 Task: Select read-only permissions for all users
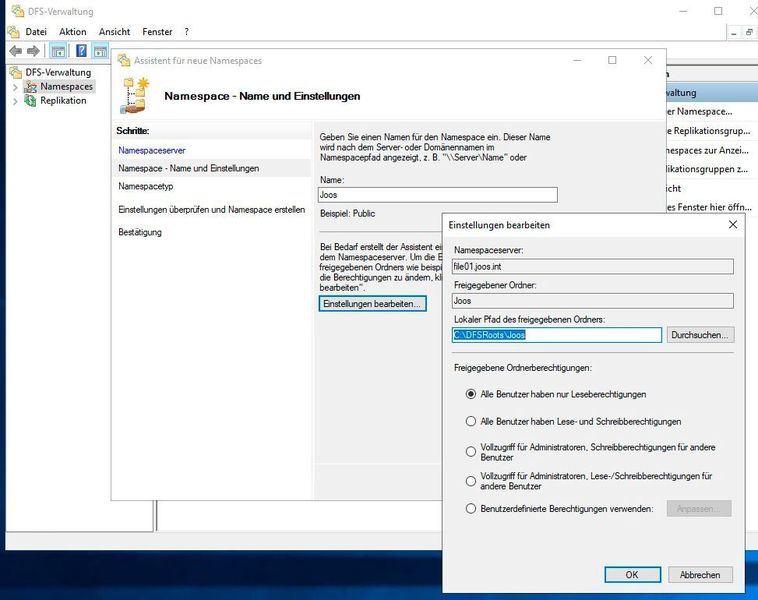(470, 394)
